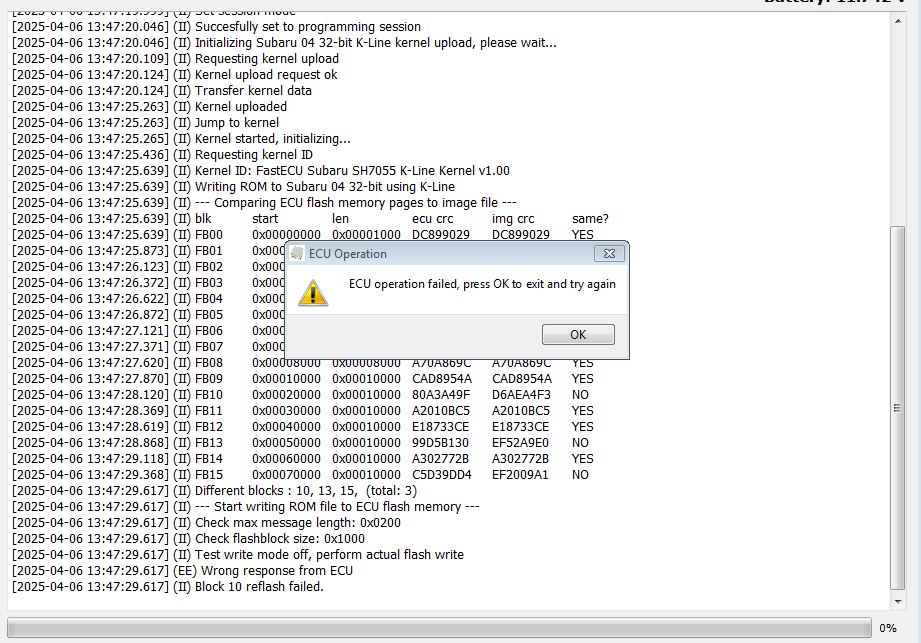Click the 0% progress label

tap(887, 628)
